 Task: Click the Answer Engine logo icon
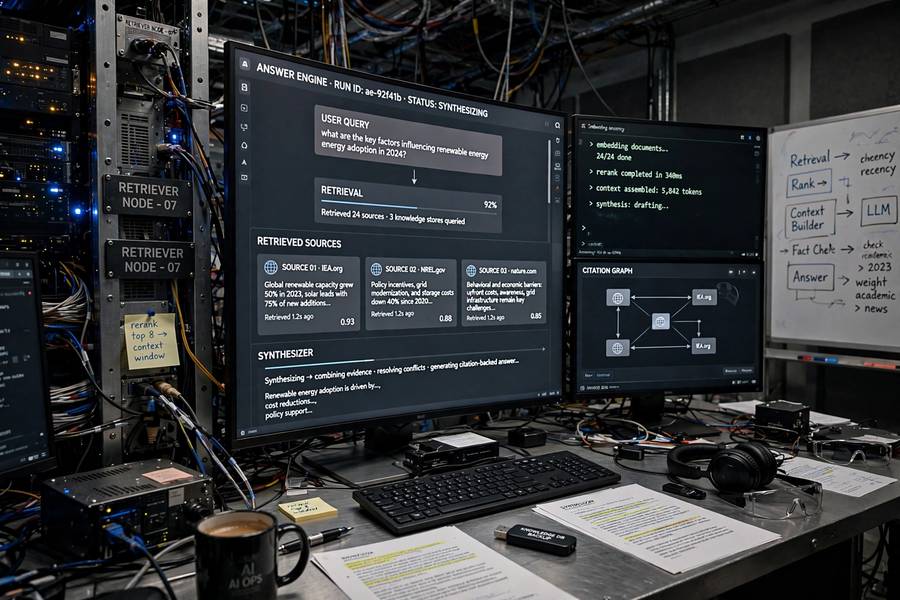pyautogui.click(x=245, y=64)
